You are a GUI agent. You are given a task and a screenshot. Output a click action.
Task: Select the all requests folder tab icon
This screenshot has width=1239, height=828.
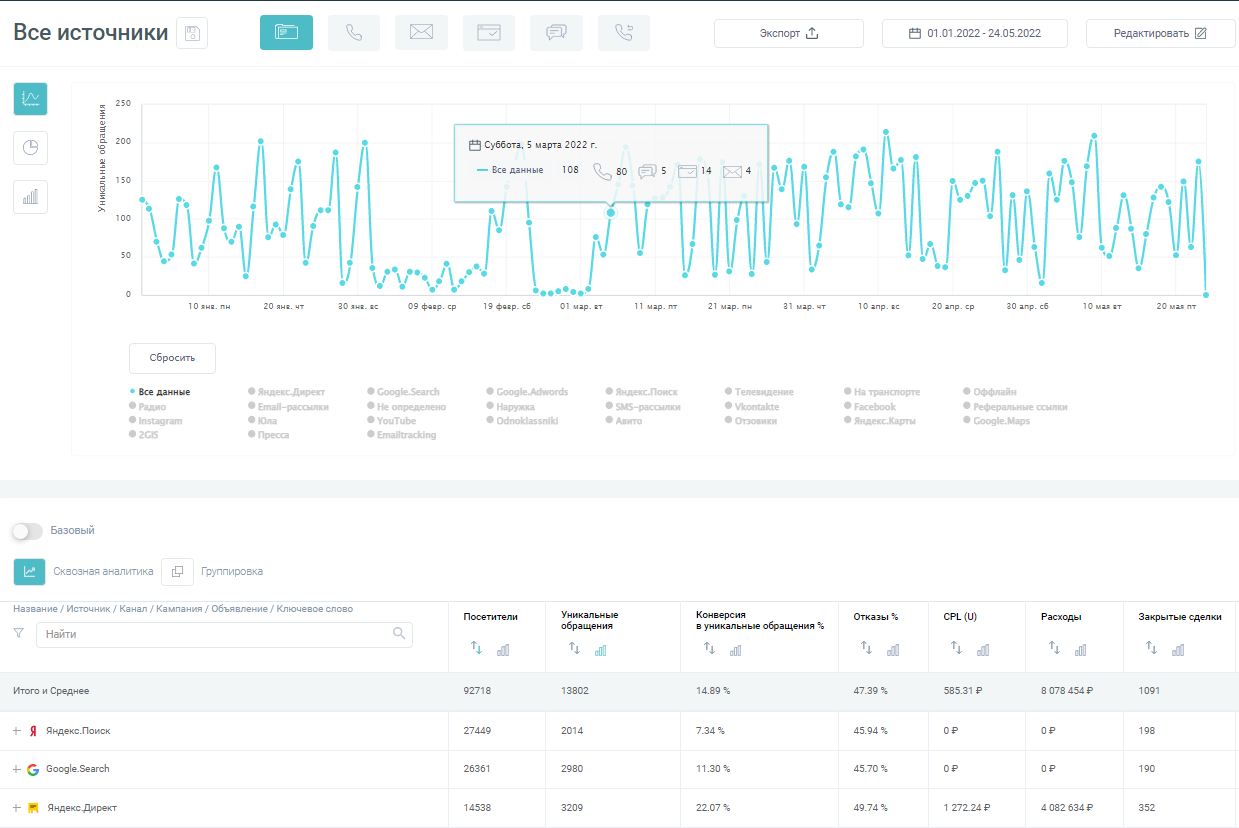[286, 33]
